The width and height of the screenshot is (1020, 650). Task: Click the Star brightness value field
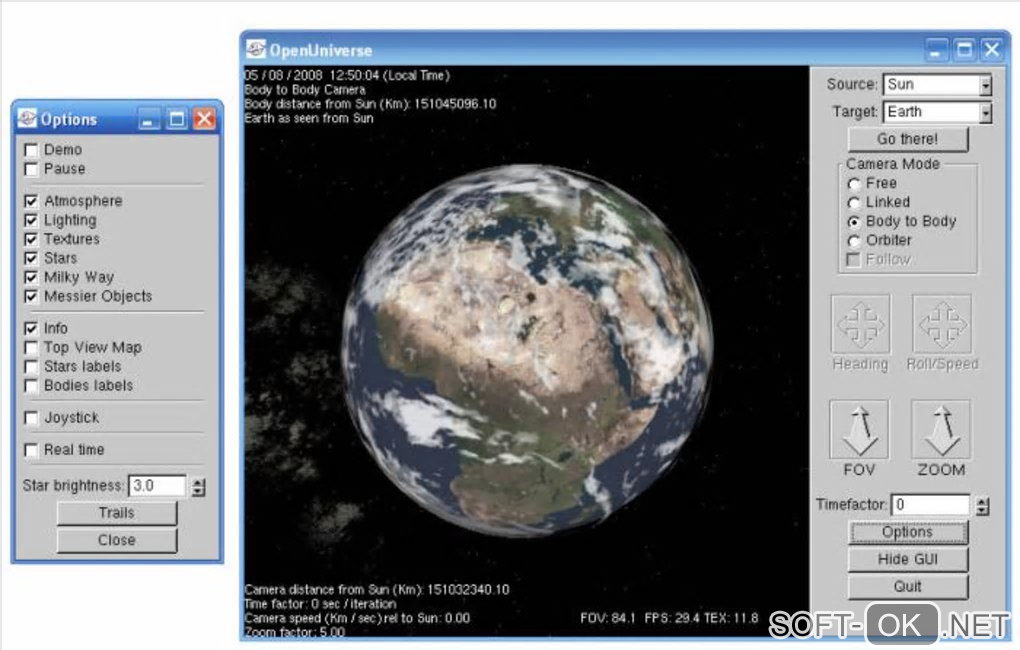pyautogui.click(x=157, y=486)
